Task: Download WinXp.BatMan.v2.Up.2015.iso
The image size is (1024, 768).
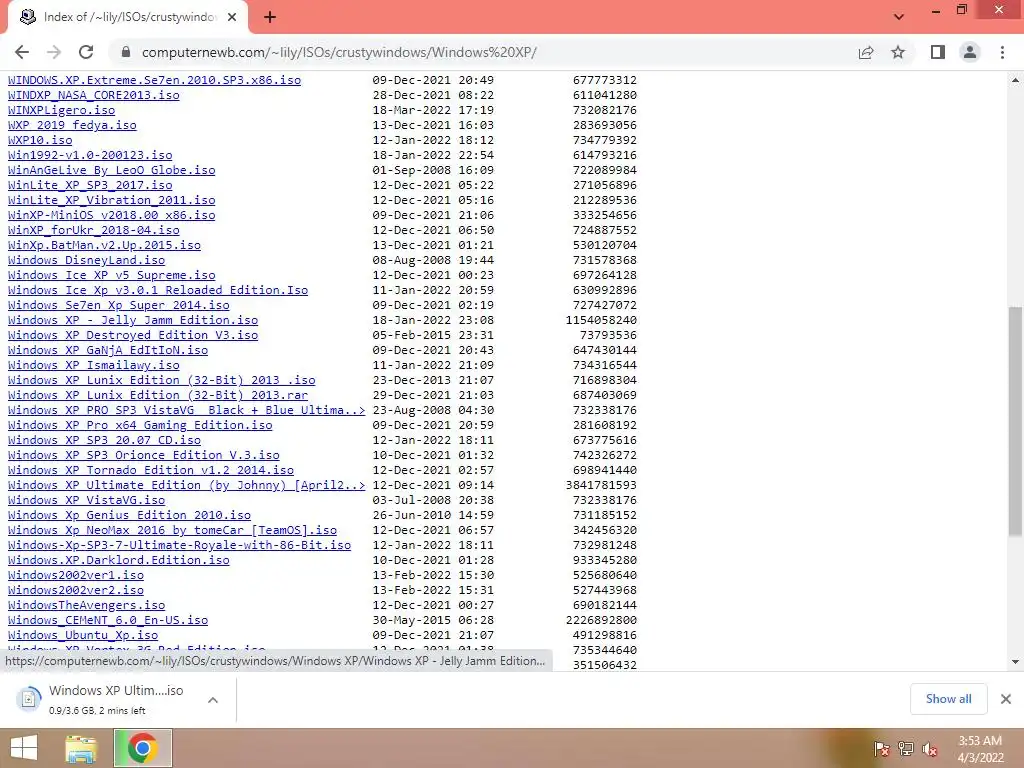Action: (104, 245)
